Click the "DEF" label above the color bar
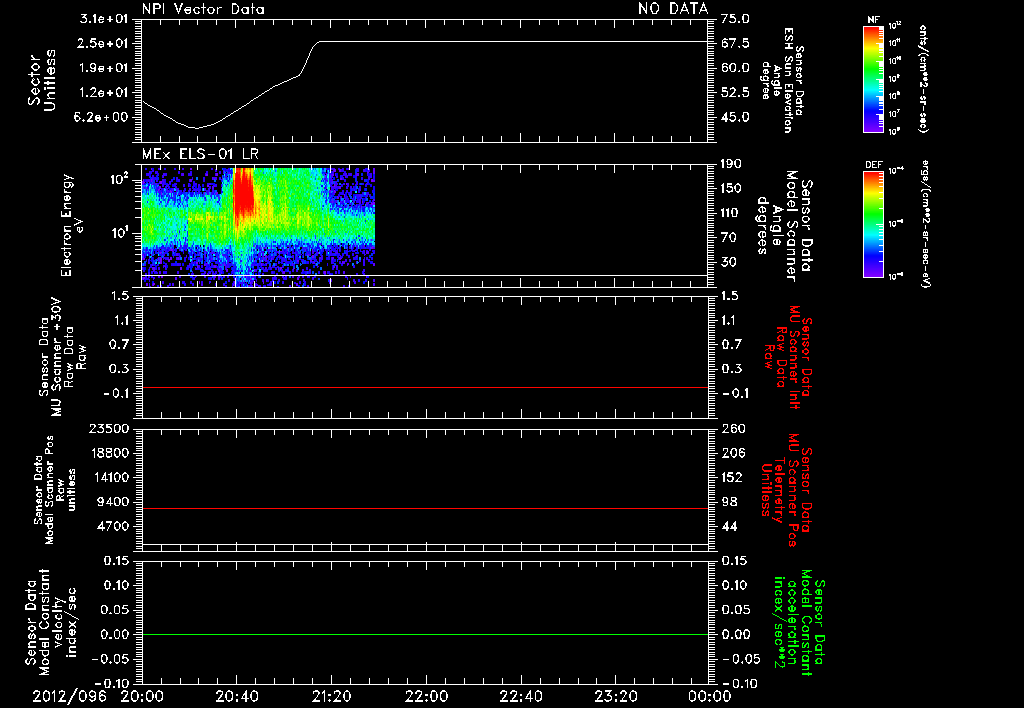 coord(873,165)
